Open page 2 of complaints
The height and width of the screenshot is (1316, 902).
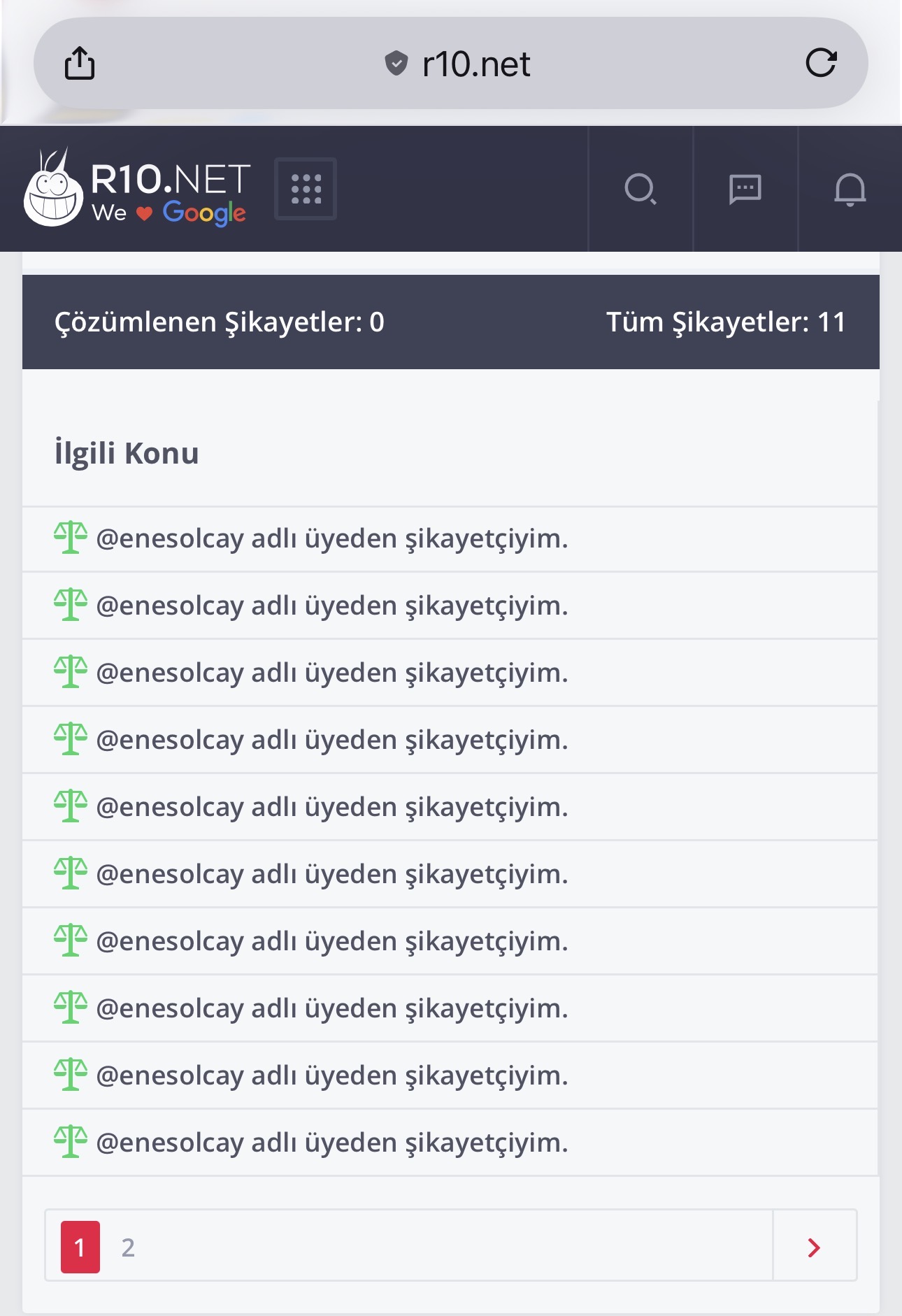point(128,1247)
